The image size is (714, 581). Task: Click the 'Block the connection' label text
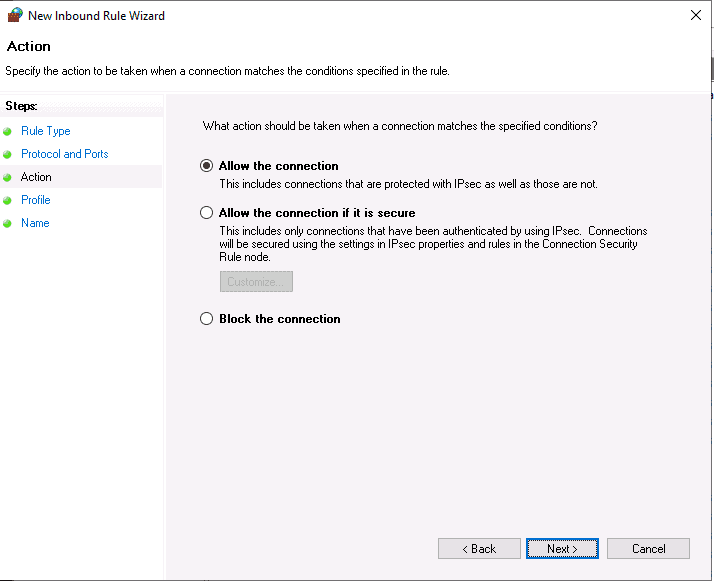280,319
